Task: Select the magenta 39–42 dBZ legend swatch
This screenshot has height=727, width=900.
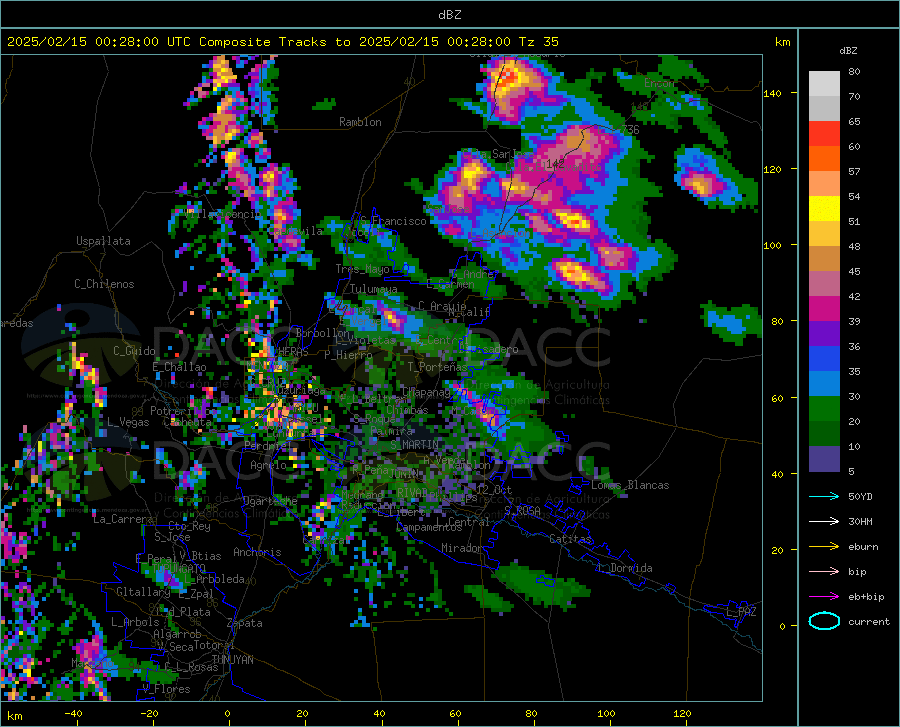Action: coord(824,309)
